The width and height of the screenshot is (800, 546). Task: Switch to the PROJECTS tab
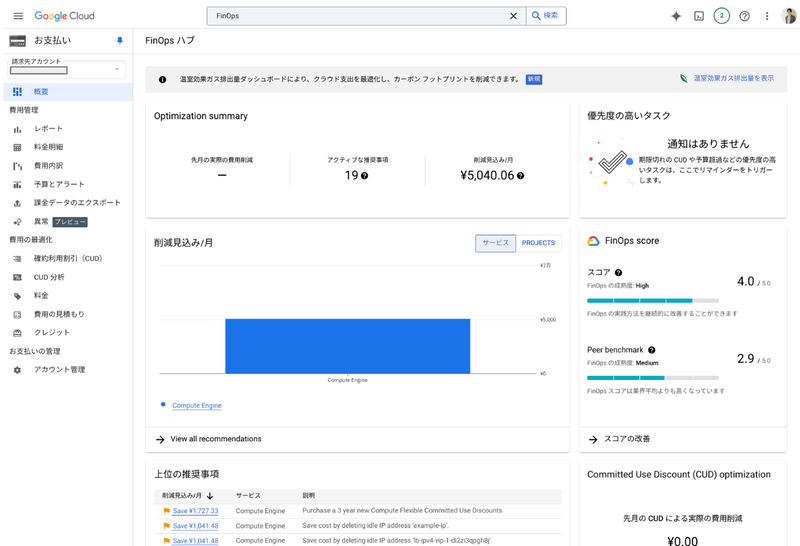(538, 243)
